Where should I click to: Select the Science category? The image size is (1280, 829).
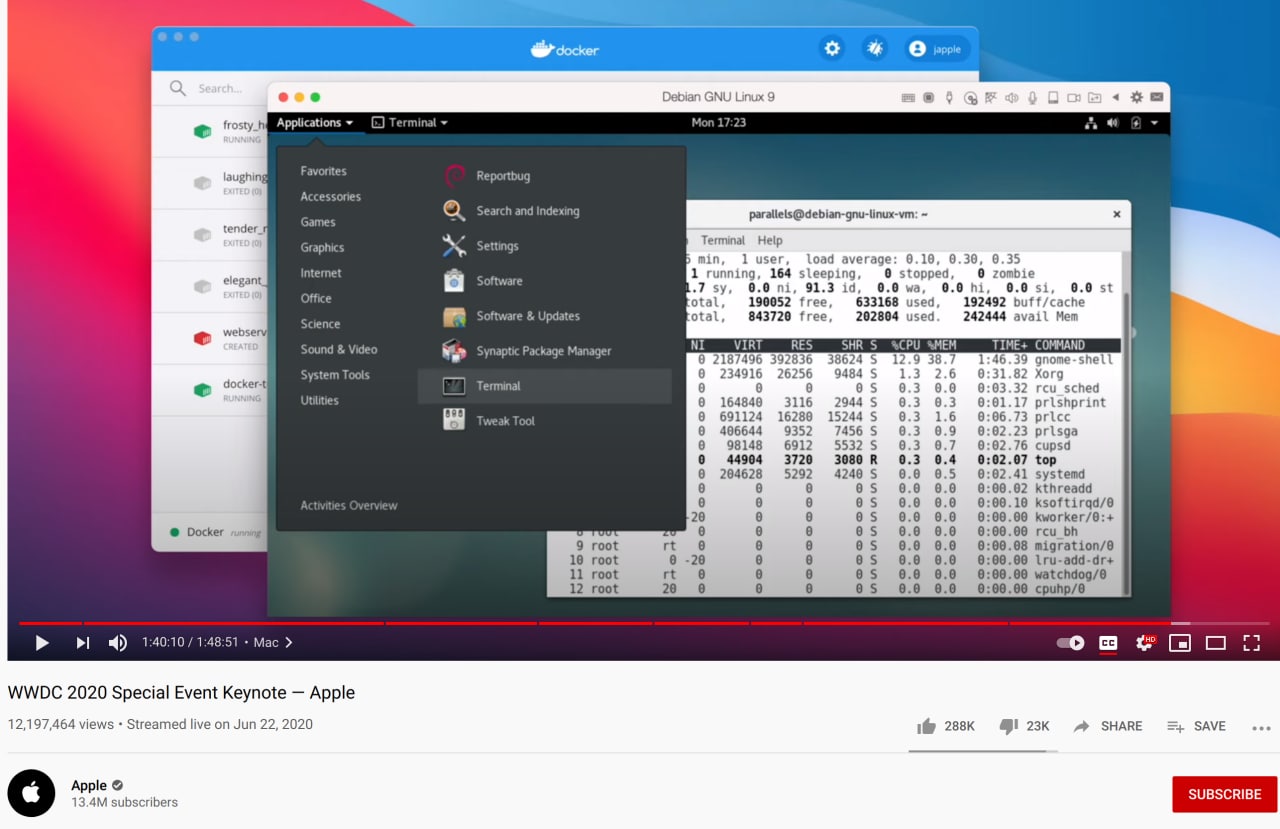pyautogui.click(x=320, y=324)
